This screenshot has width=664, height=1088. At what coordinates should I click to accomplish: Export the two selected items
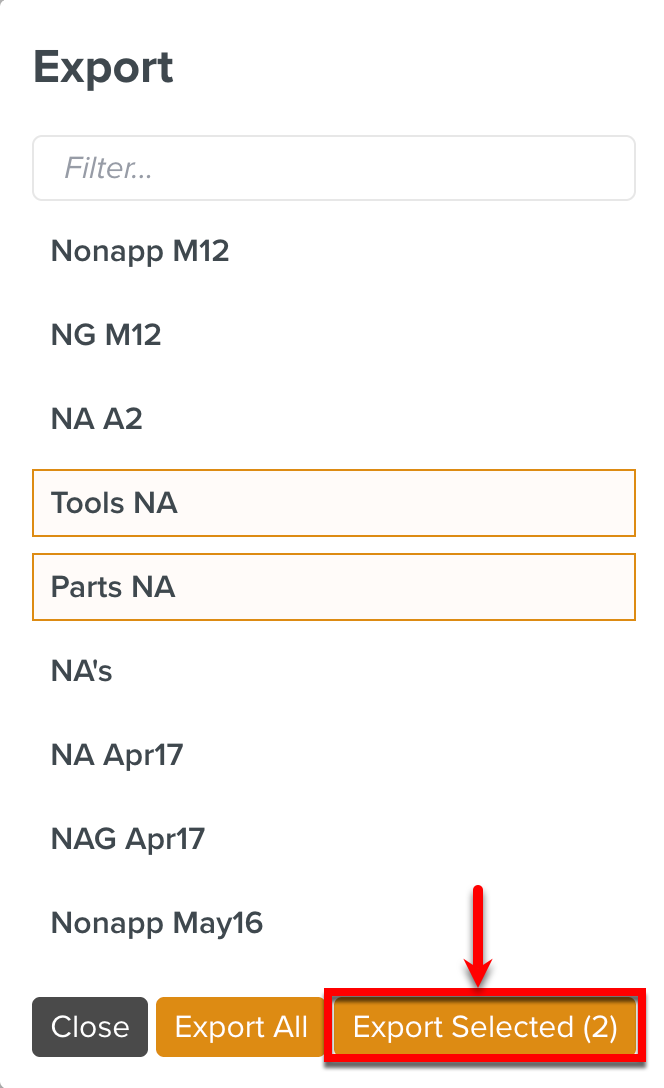pyautogui.click(x=485, y=1027)
